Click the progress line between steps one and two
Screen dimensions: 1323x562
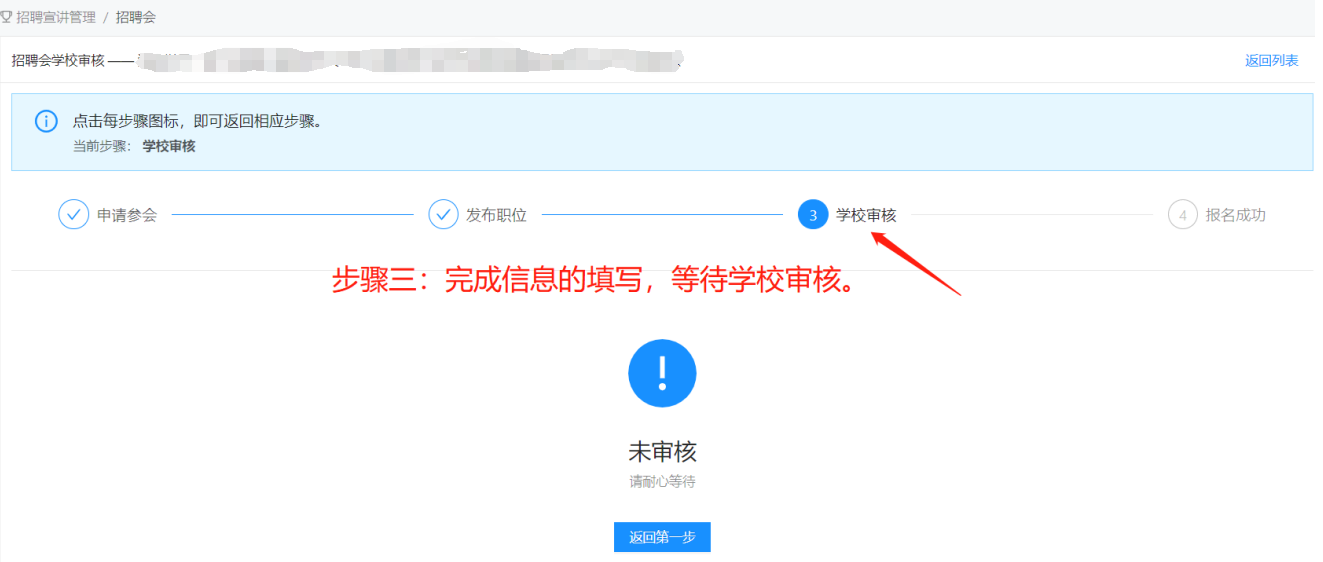293,215
